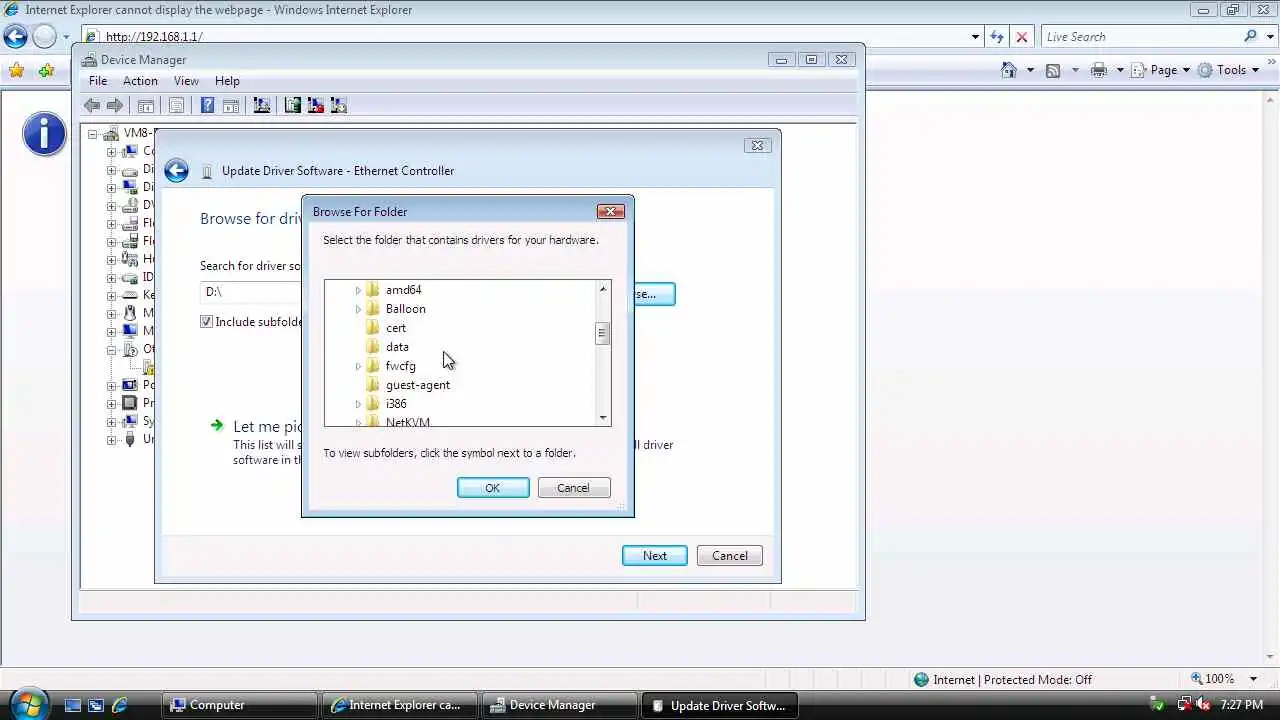Open Properties icon in Device Manager toolbar
This screenshot has height=720, width=1280.
(177, 105)
